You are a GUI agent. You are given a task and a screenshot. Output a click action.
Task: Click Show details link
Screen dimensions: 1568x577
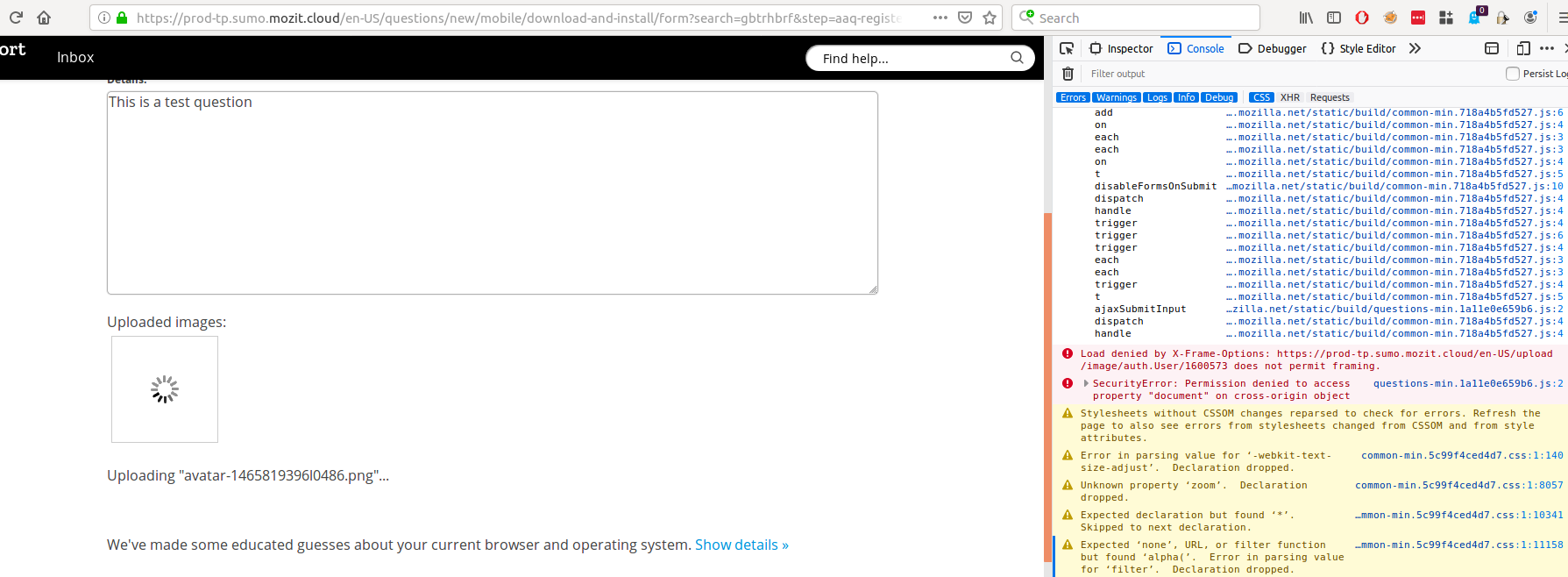point(741,545)
